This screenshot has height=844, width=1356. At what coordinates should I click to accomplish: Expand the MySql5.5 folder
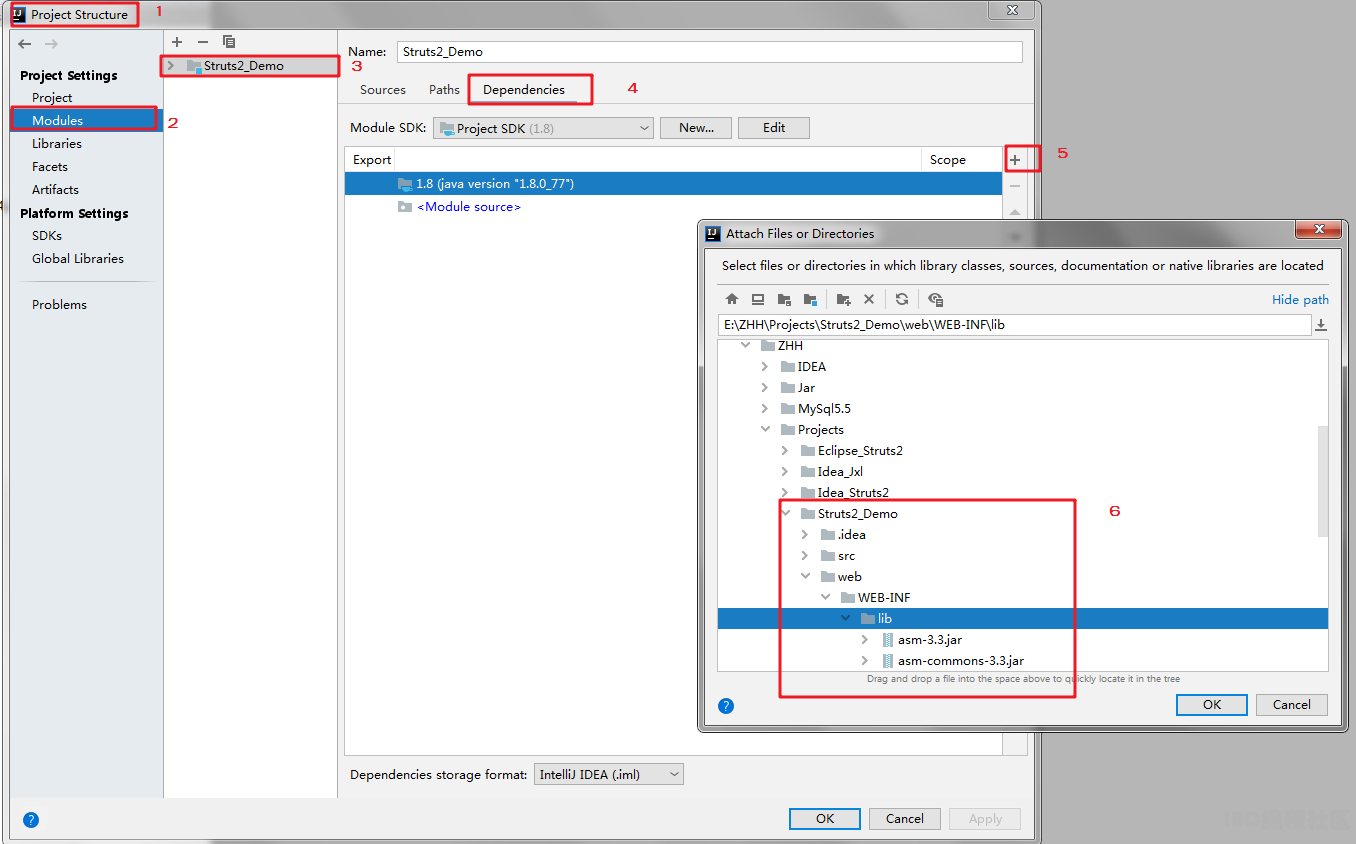click(764, 408)
